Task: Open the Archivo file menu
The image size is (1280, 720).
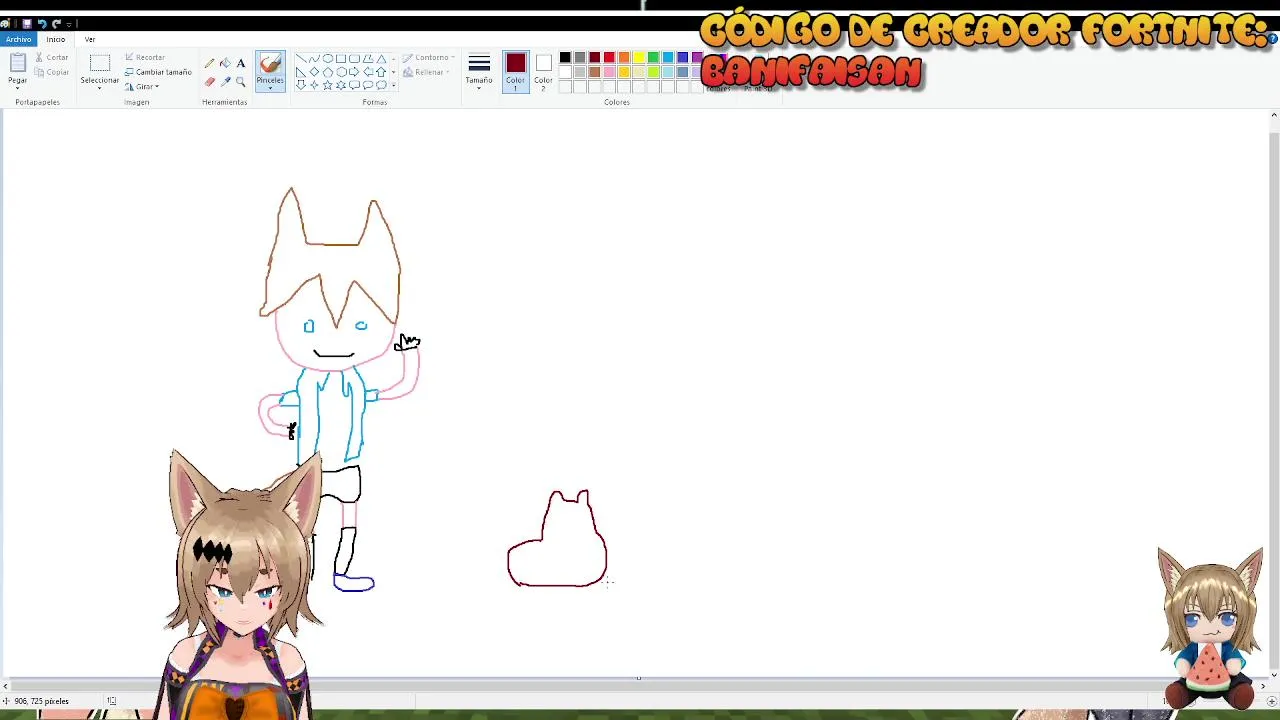Action: point(18,39)
